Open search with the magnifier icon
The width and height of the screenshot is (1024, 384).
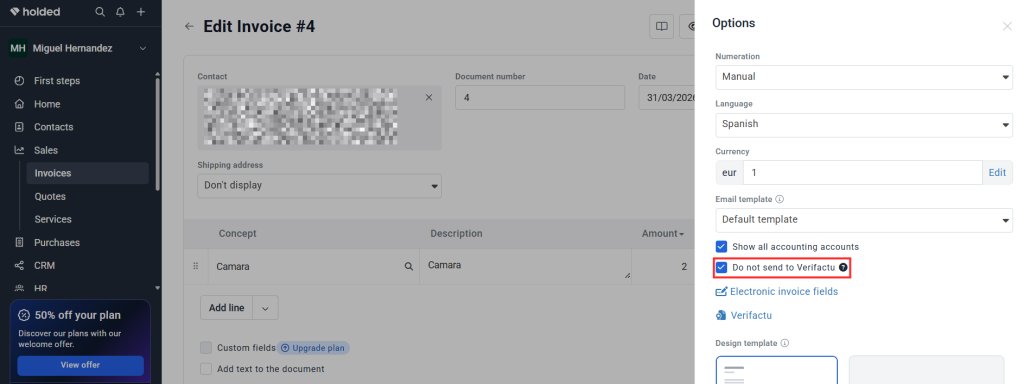tap(100, 12)
